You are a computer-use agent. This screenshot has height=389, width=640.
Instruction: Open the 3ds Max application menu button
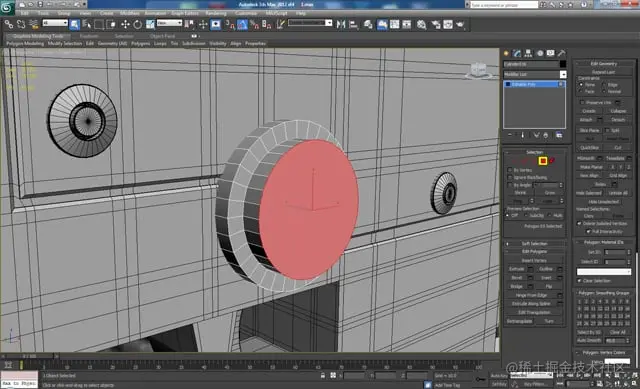(x=7, y=7)
